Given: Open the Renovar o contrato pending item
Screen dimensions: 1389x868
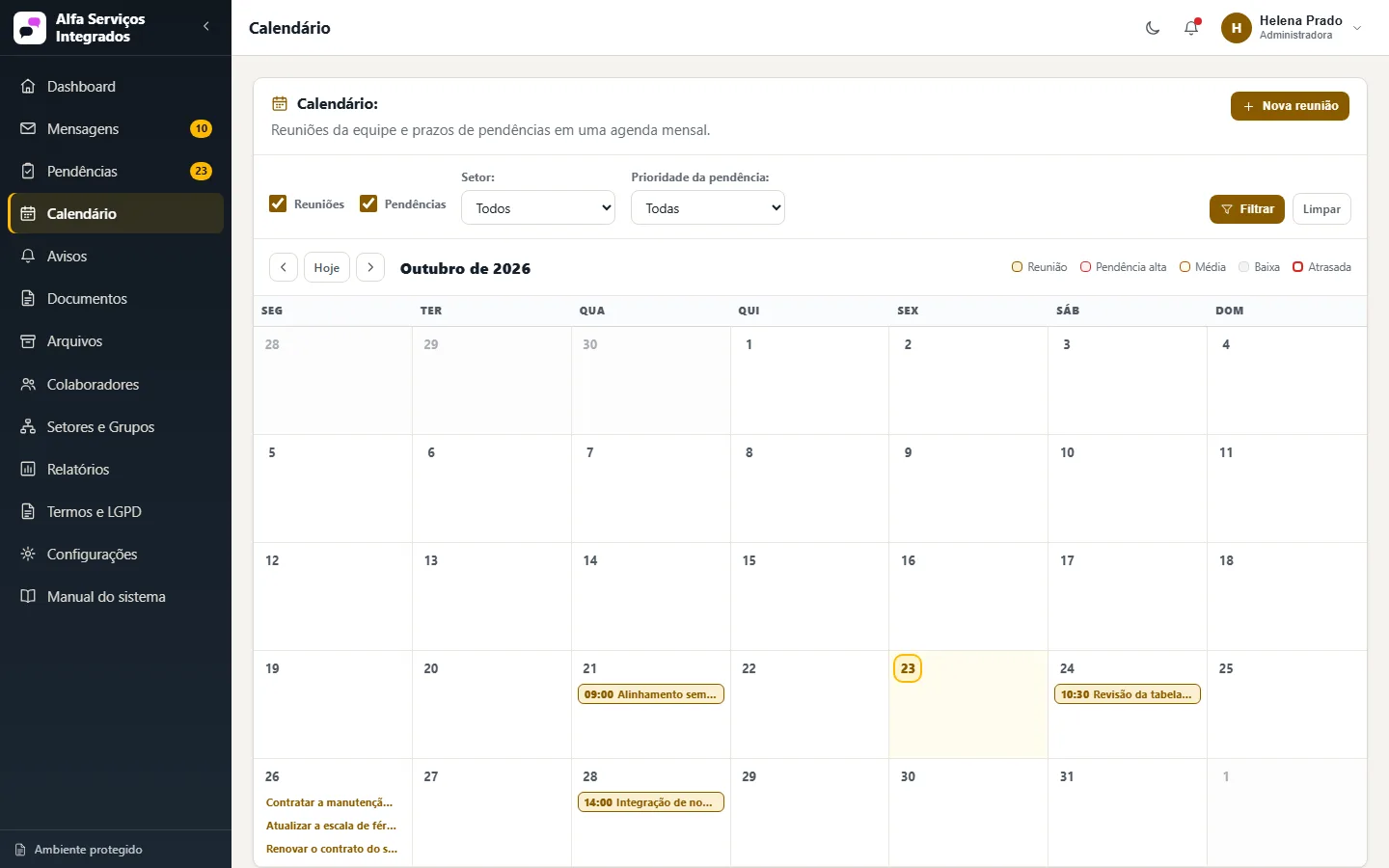Looking at the screenshot, I should [333, 849].
